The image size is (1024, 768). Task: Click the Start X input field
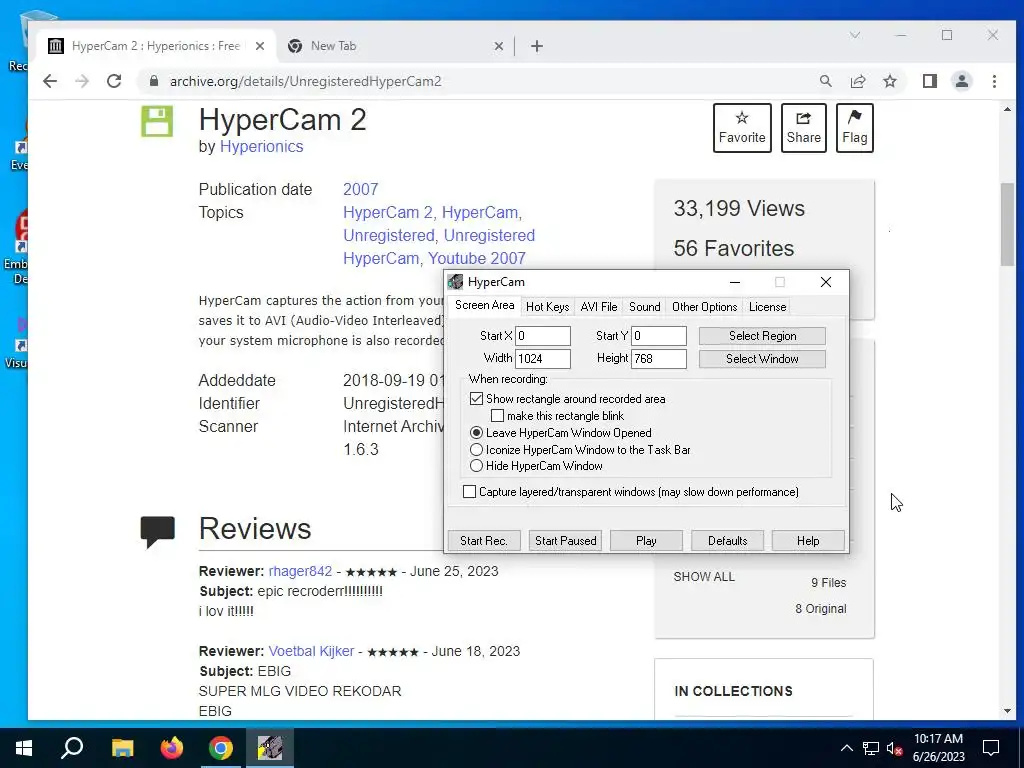[543, 336]
